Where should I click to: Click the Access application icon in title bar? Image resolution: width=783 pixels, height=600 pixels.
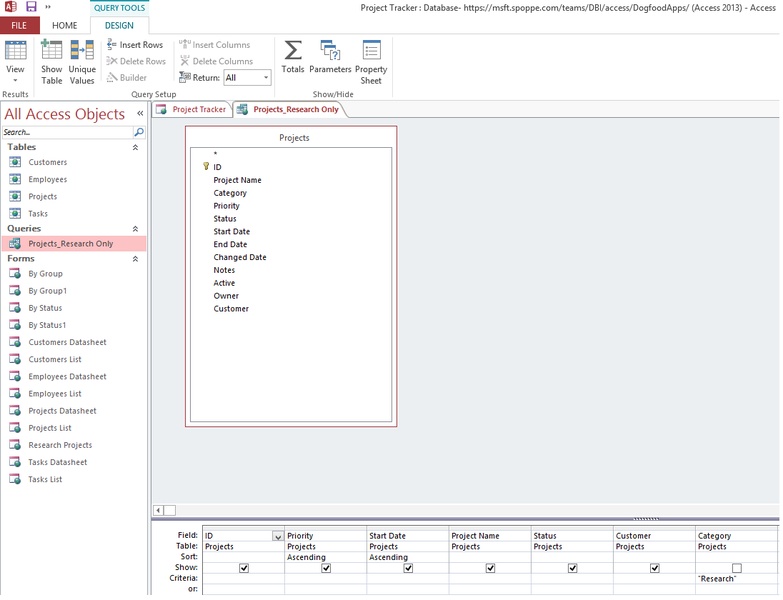point(10,6)
